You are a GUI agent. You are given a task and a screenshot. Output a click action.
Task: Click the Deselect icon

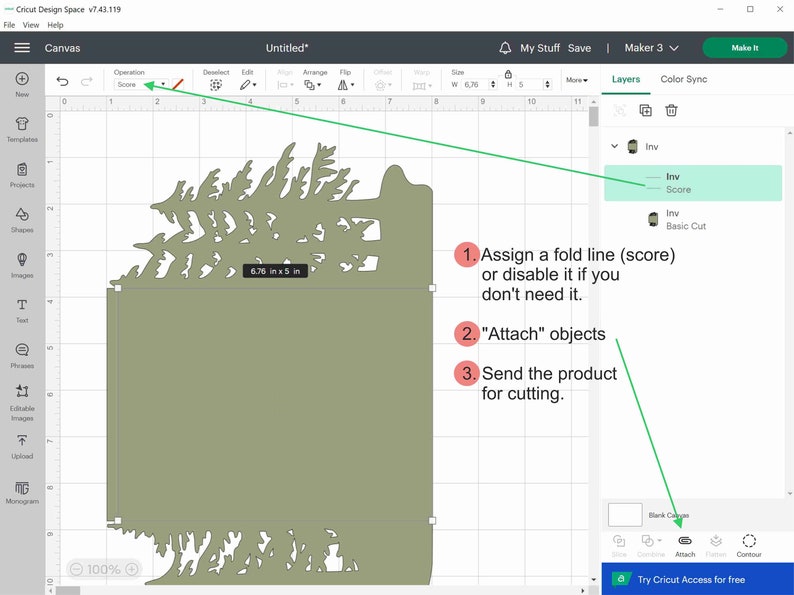click(216, 85)
